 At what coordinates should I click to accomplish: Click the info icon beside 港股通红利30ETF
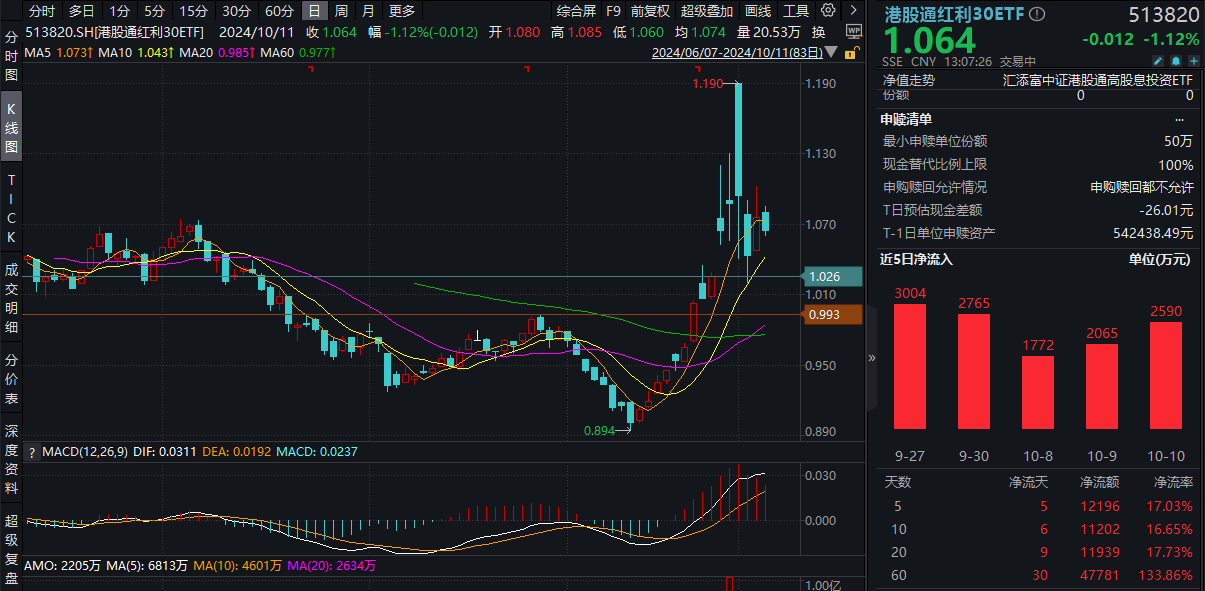(x=1037, y=15)
